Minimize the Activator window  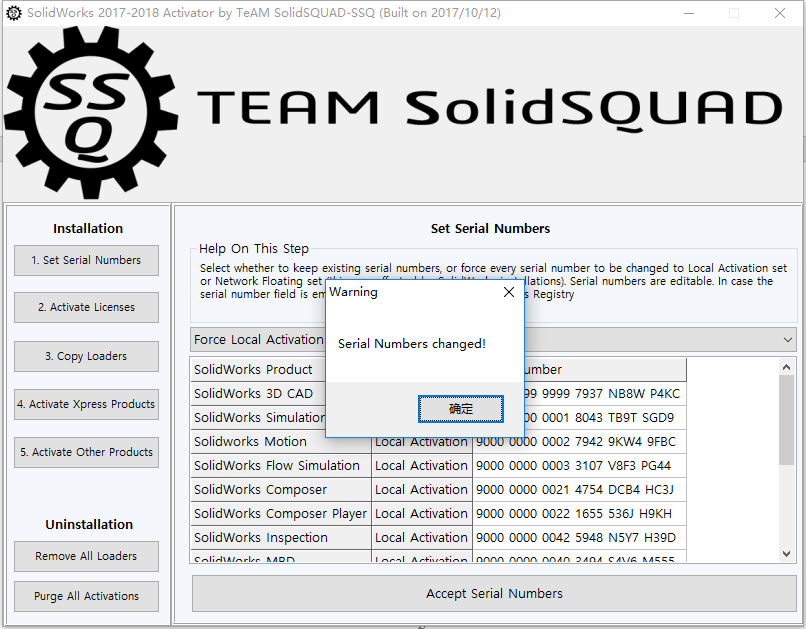[x=689, y=13]
